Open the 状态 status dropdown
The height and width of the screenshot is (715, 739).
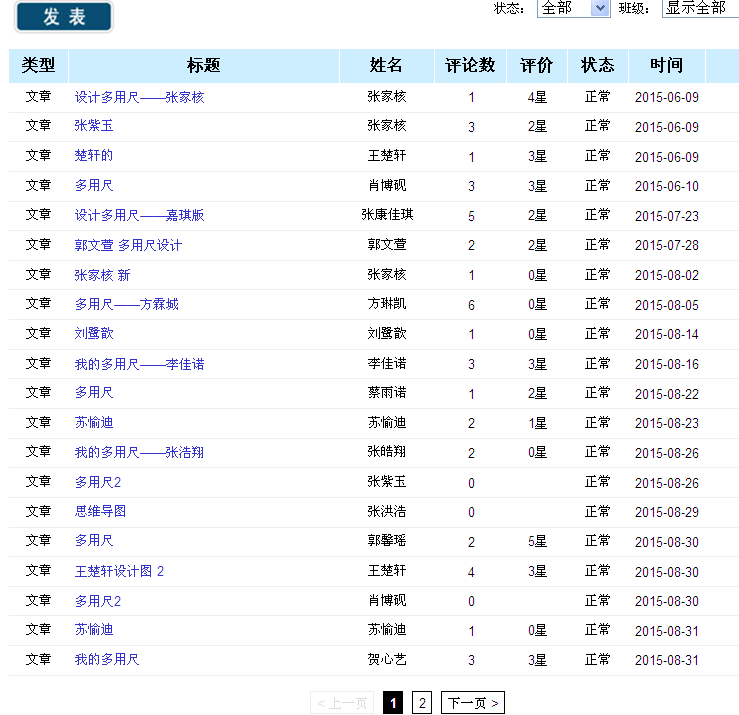click(573, 8)
